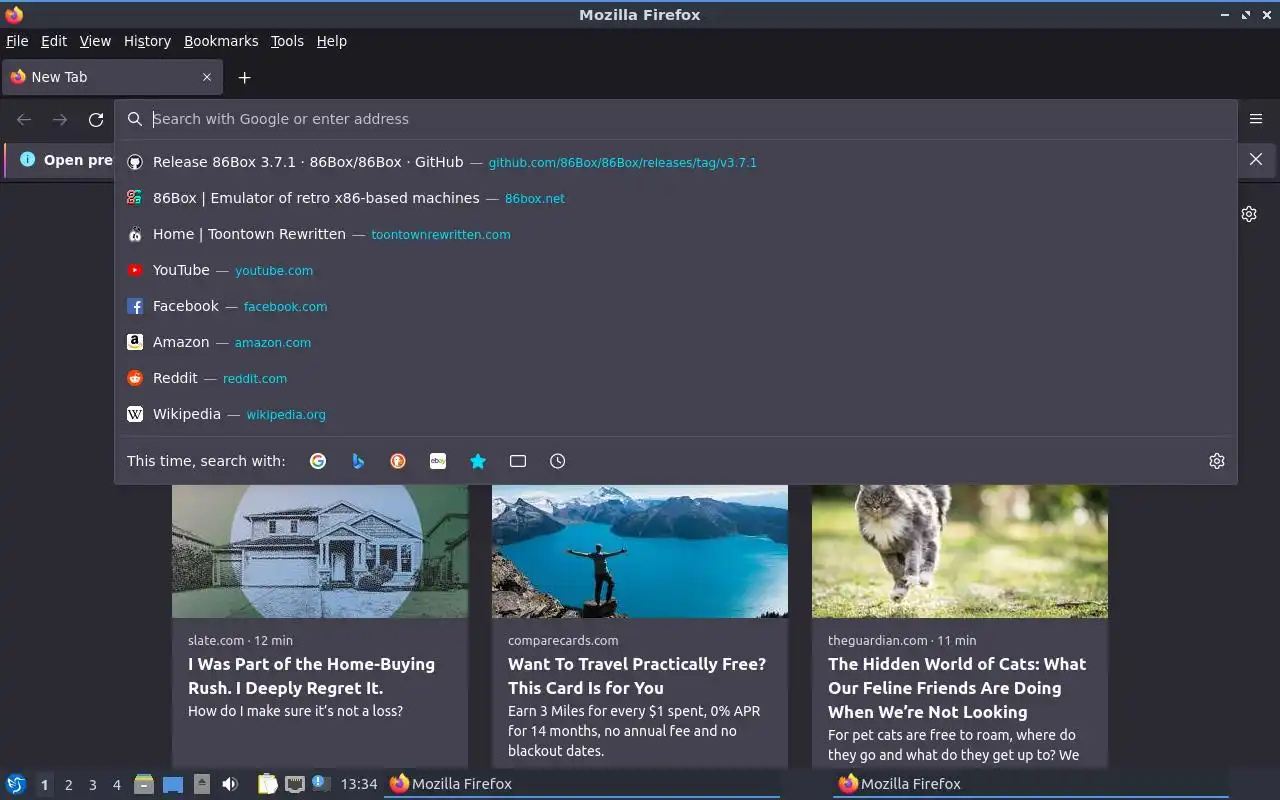Screen dimensions: 1280x800
Task: Open search settings gear in dropdown
Action: (x=1217, y=461)
